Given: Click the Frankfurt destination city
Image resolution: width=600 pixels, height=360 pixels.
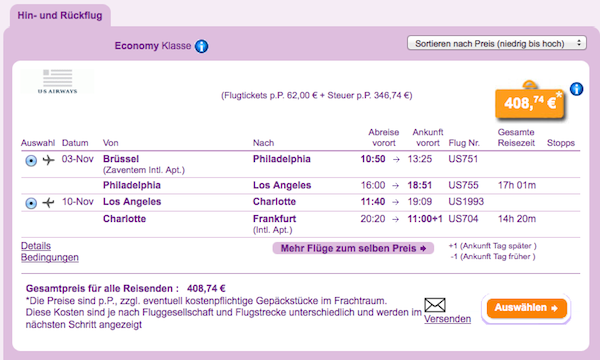Looking at the screenshot, I should 274,219.
